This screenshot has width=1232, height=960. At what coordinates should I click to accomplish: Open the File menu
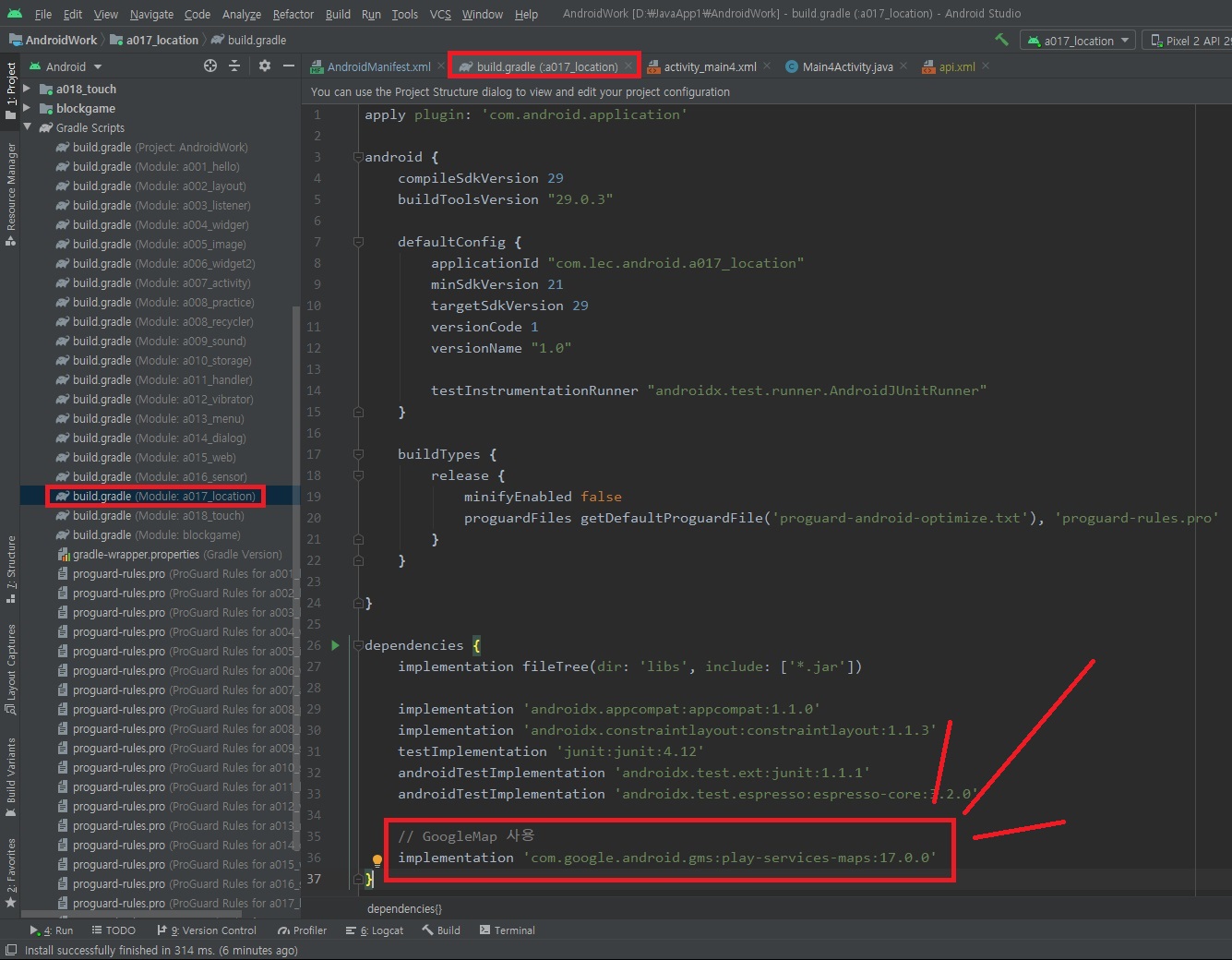point(43,14)
